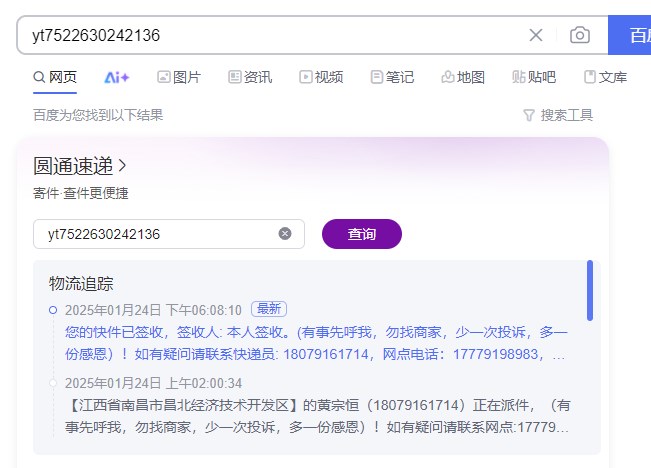Select the timestamp 2025年01月24日 下午06:08:10
The width and height of the screenshot is (651, 468).
153,310
